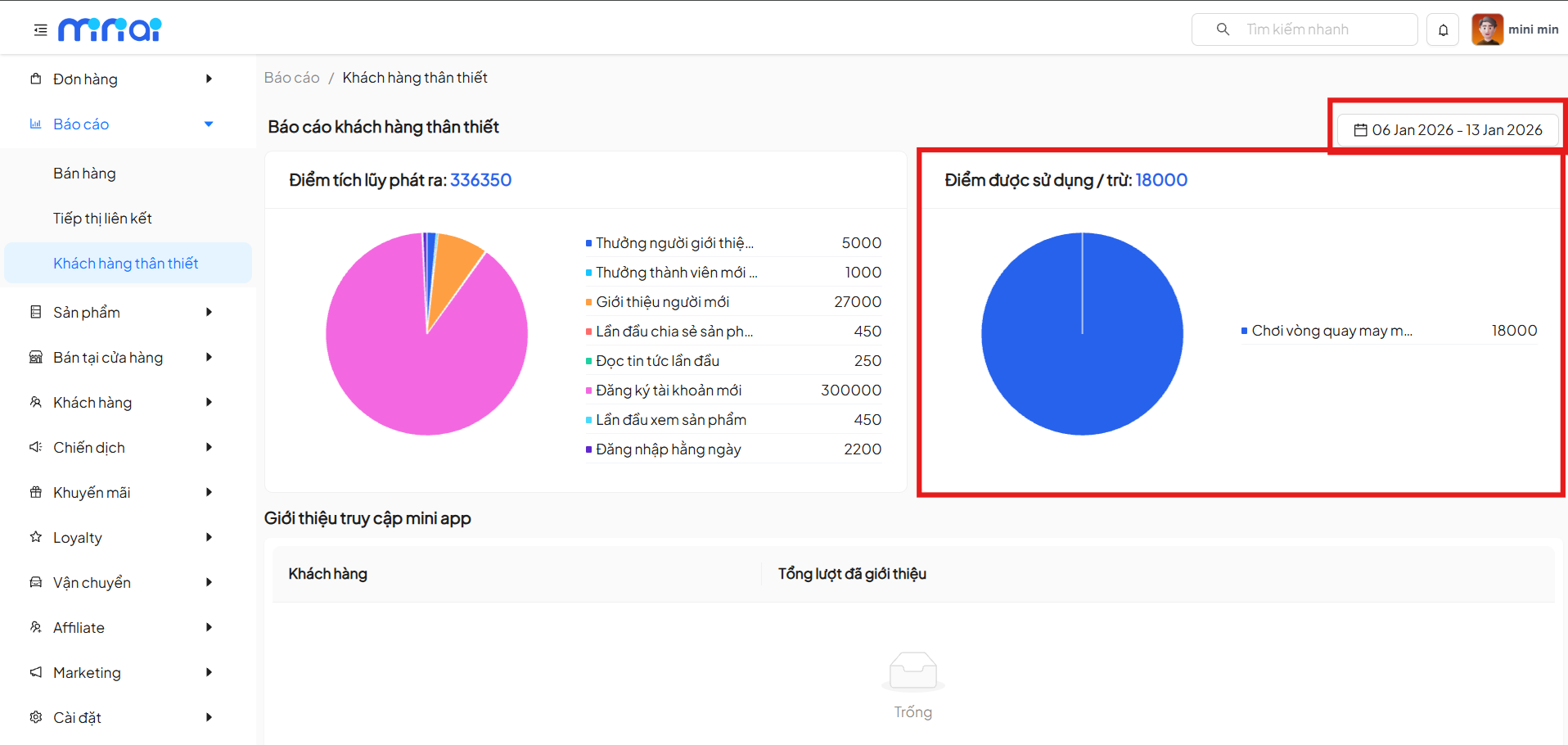This screenshot has height=745, width=1568.
Task: Click the Mimai logo
Action: coord(110,29)
